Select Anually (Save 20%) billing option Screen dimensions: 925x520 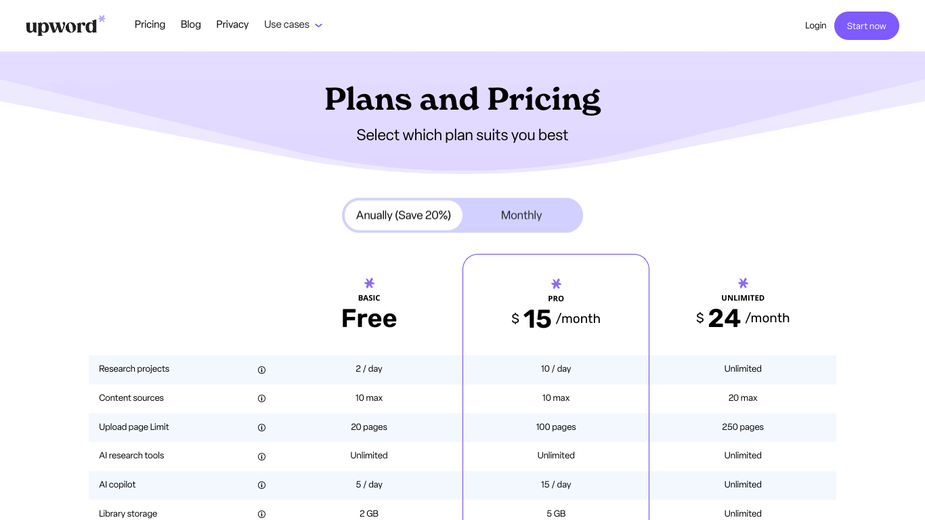(x=404, y=215)
